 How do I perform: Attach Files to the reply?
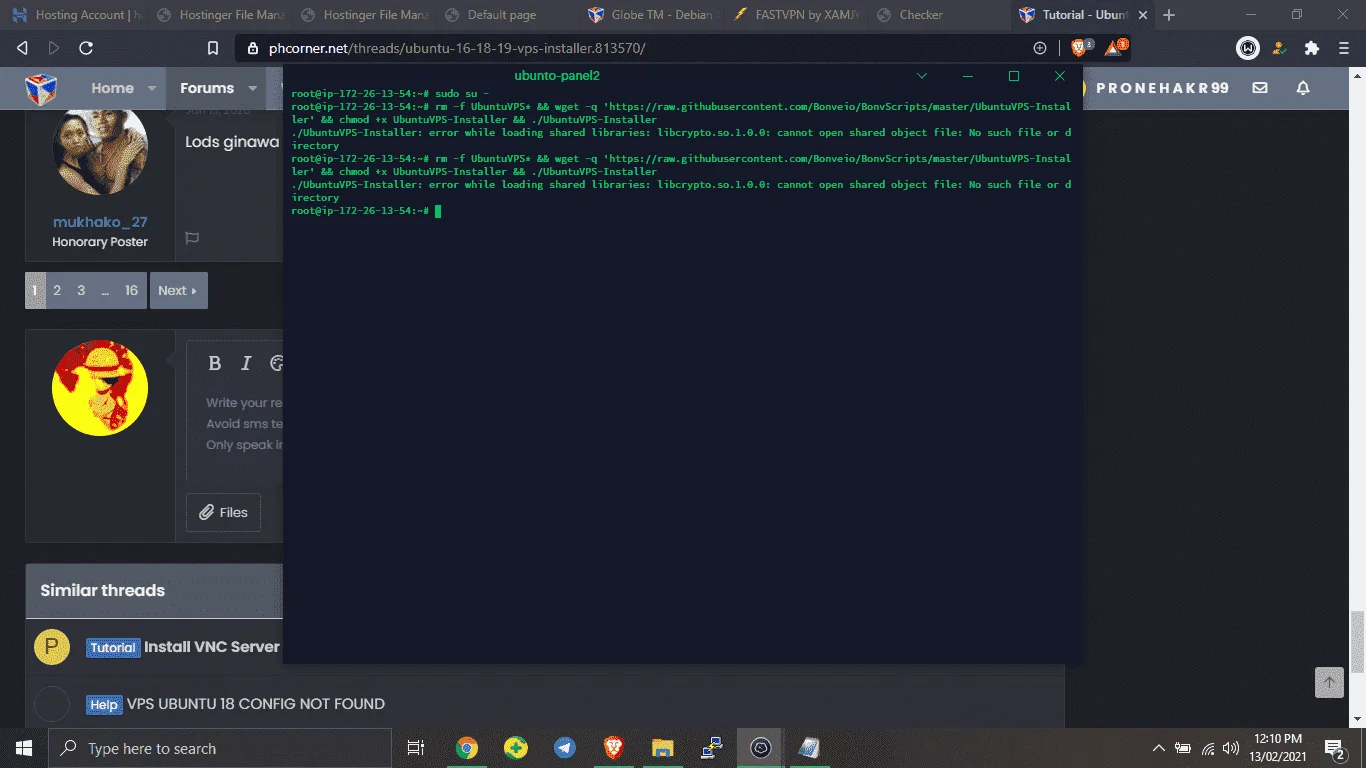click(x=223, y=512)
